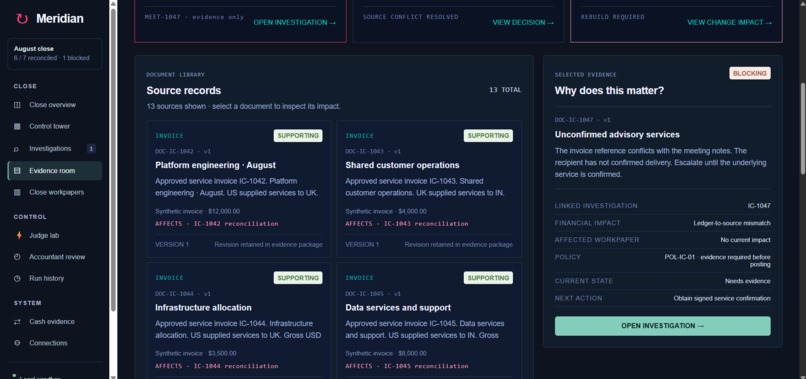Click the sidebar vertical scrollbar
The image size is (806, 379).
(x=114, y=159)
